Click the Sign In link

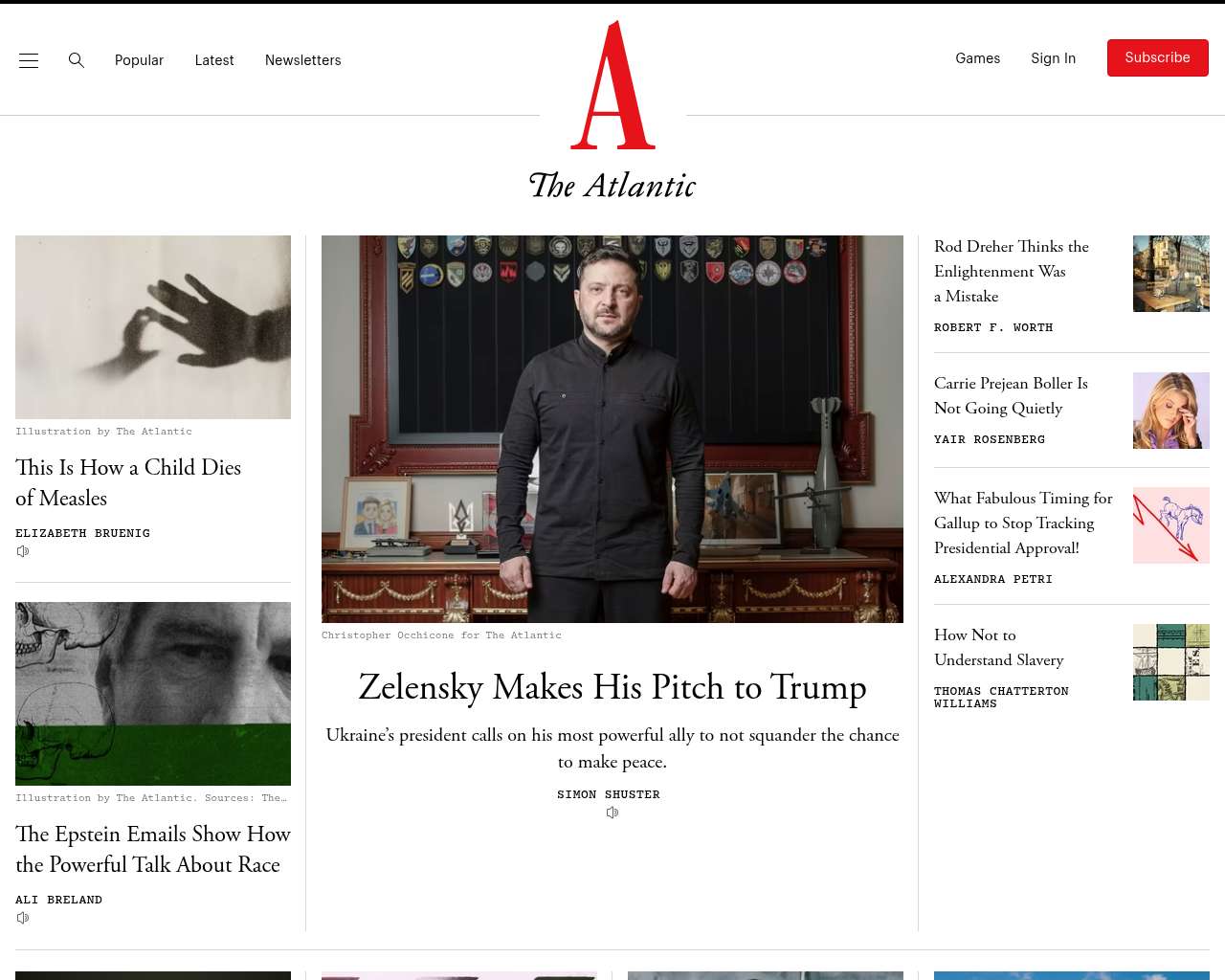point(1054,58)
